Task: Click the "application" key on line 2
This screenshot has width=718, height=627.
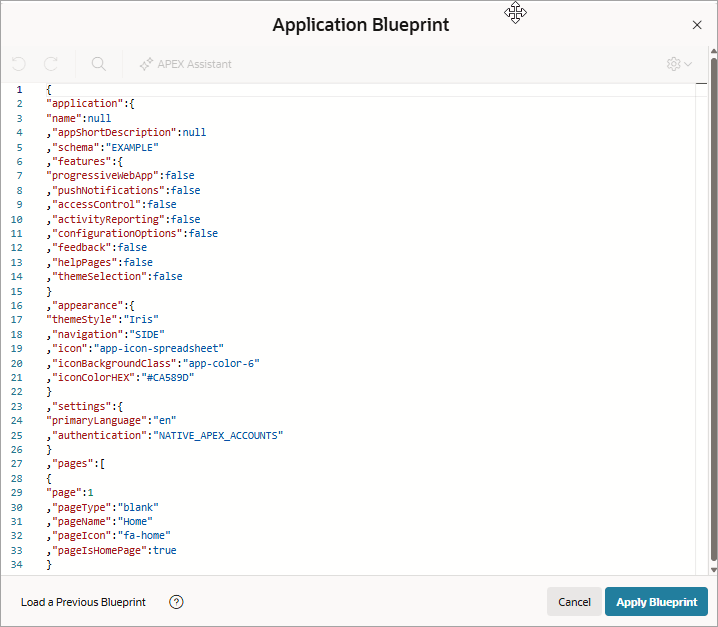Action: tap(85, 104)
